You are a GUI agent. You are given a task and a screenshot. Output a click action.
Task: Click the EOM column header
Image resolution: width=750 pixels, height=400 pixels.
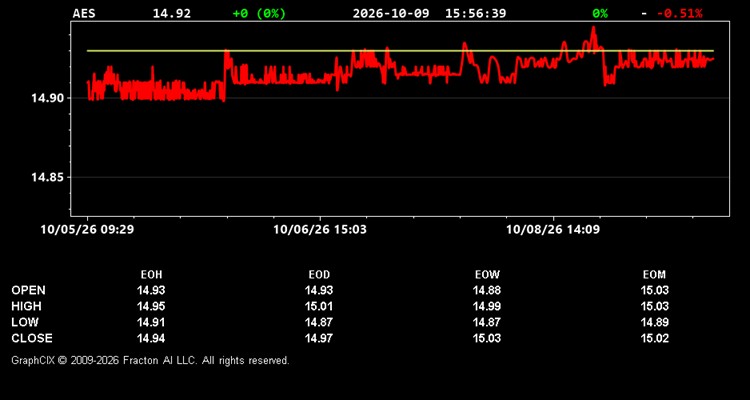tap(654, 275)
